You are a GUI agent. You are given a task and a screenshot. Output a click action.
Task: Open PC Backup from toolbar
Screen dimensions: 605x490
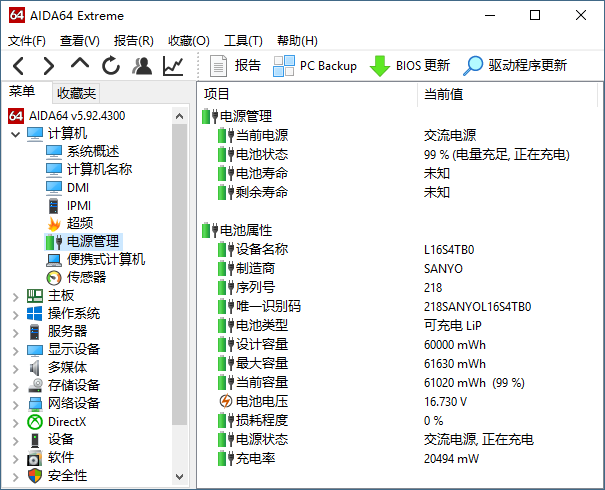(x=315, y=66)
